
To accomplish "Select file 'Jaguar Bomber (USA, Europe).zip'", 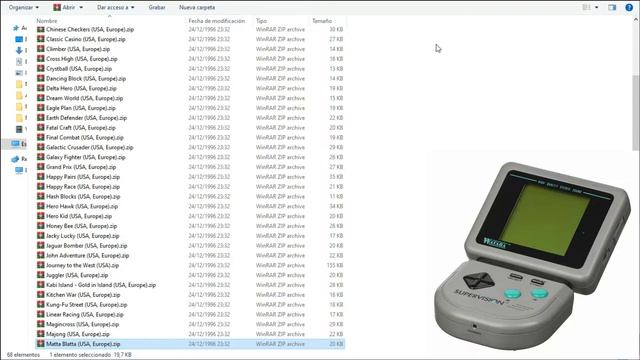I will [87, 245].
